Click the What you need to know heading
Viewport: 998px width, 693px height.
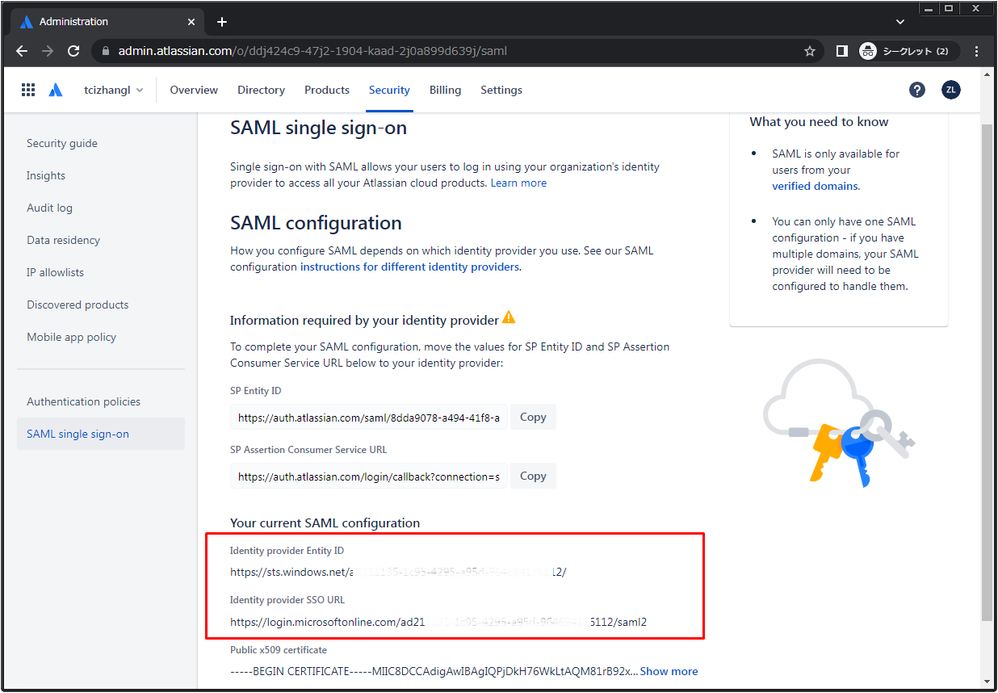819,122
